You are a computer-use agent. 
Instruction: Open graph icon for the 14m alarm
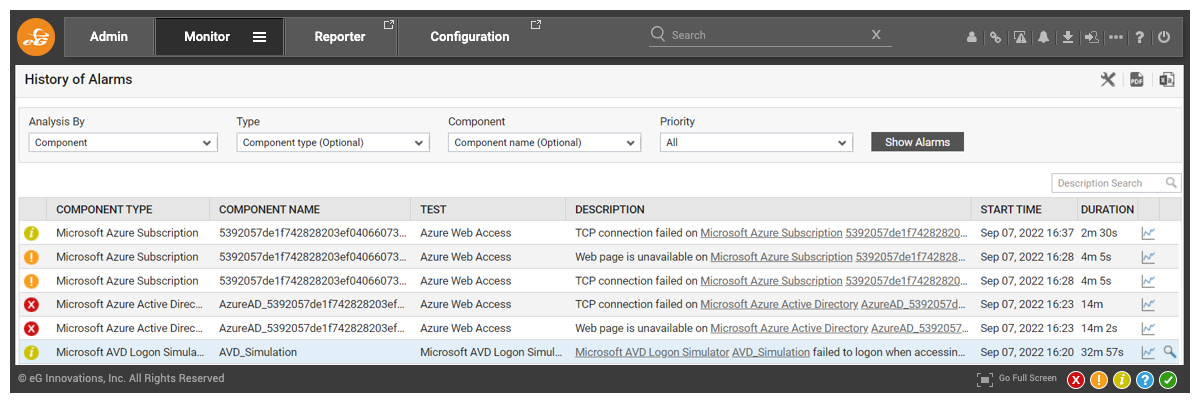click(1148, 305)
